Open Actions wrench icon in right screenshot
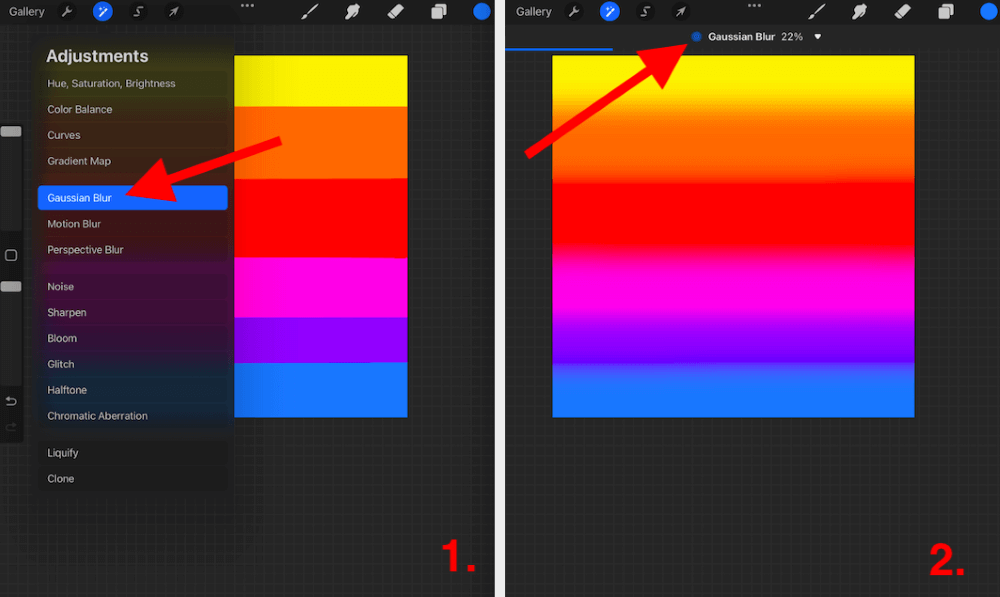 click(x=574, y=11)
